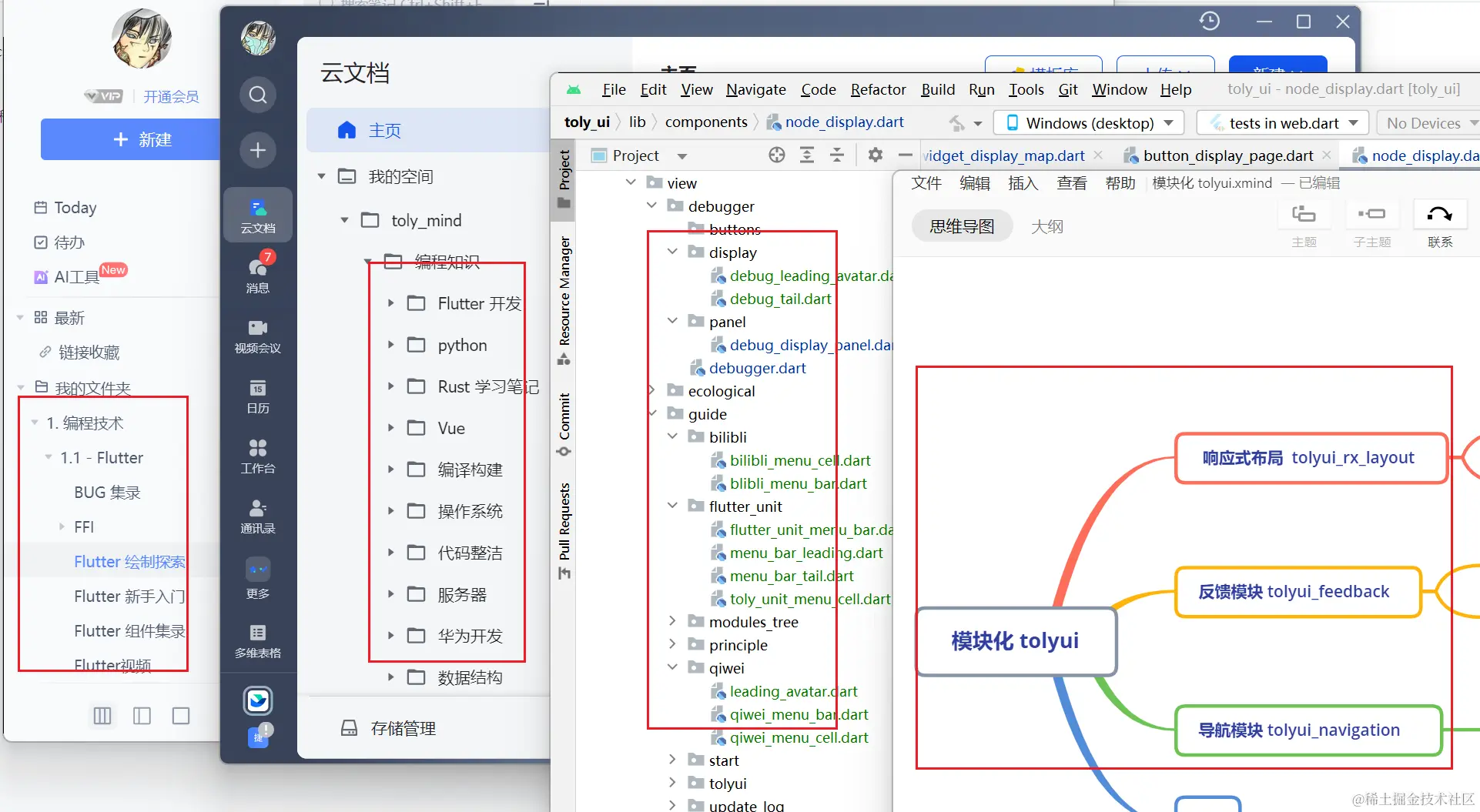1480x812 pixels.
Task: Hide the Project panel with the minus icon
Action: 906,155
